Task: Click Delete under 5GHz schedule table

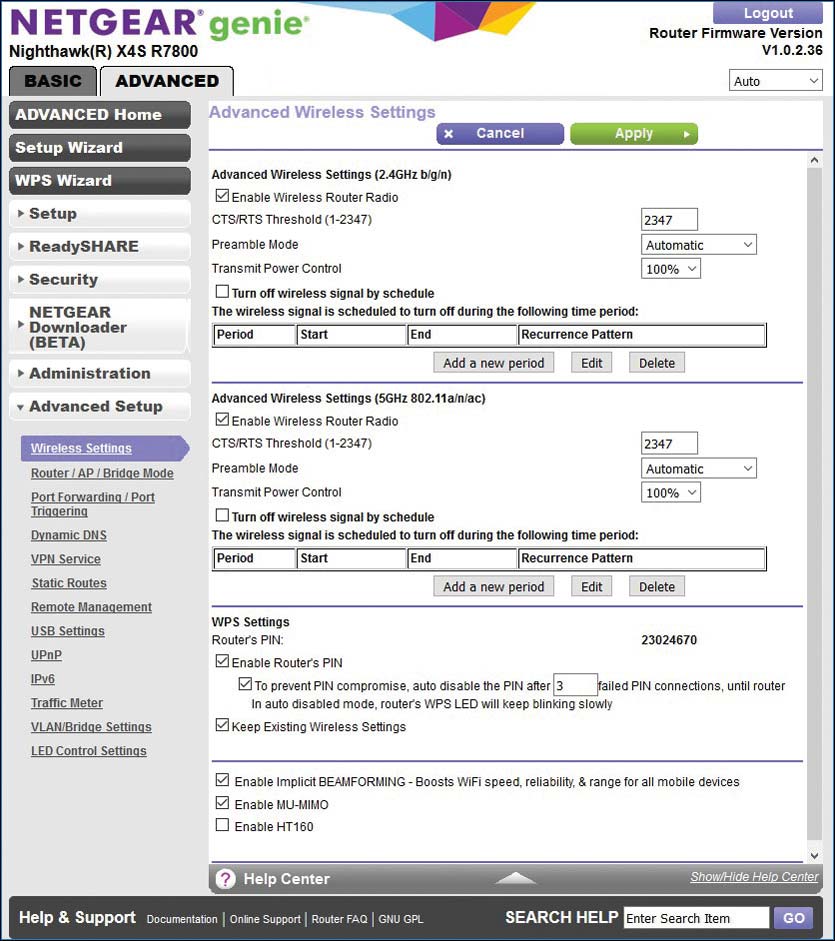Action: (x=657, y=587)
